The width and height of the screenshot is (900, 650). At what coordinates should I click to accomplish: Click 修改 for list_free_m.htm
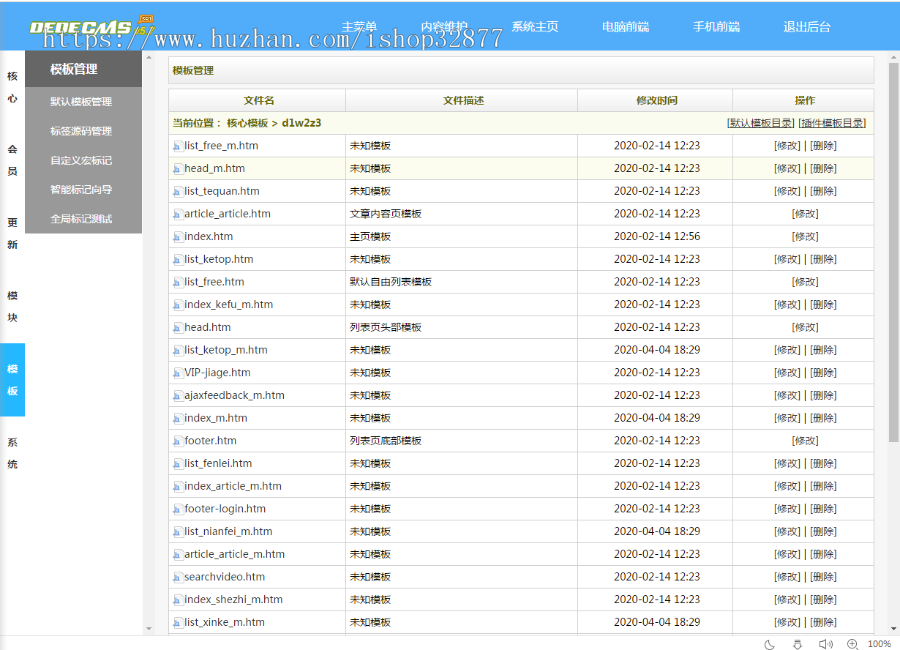pyautogui.click(x=788, y=146)
